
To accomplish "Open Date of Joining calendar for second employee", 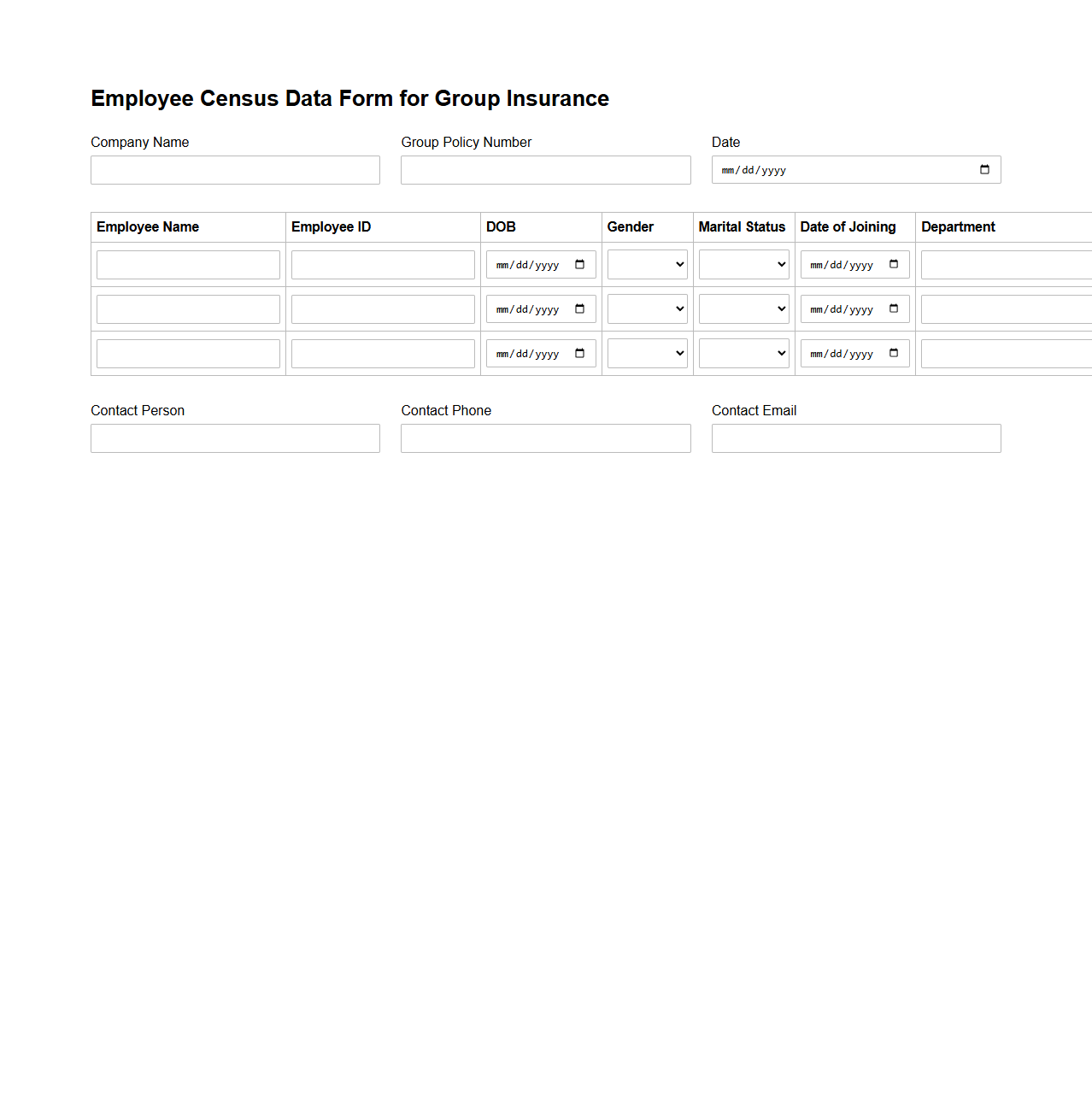I will [x=894, y=308].
